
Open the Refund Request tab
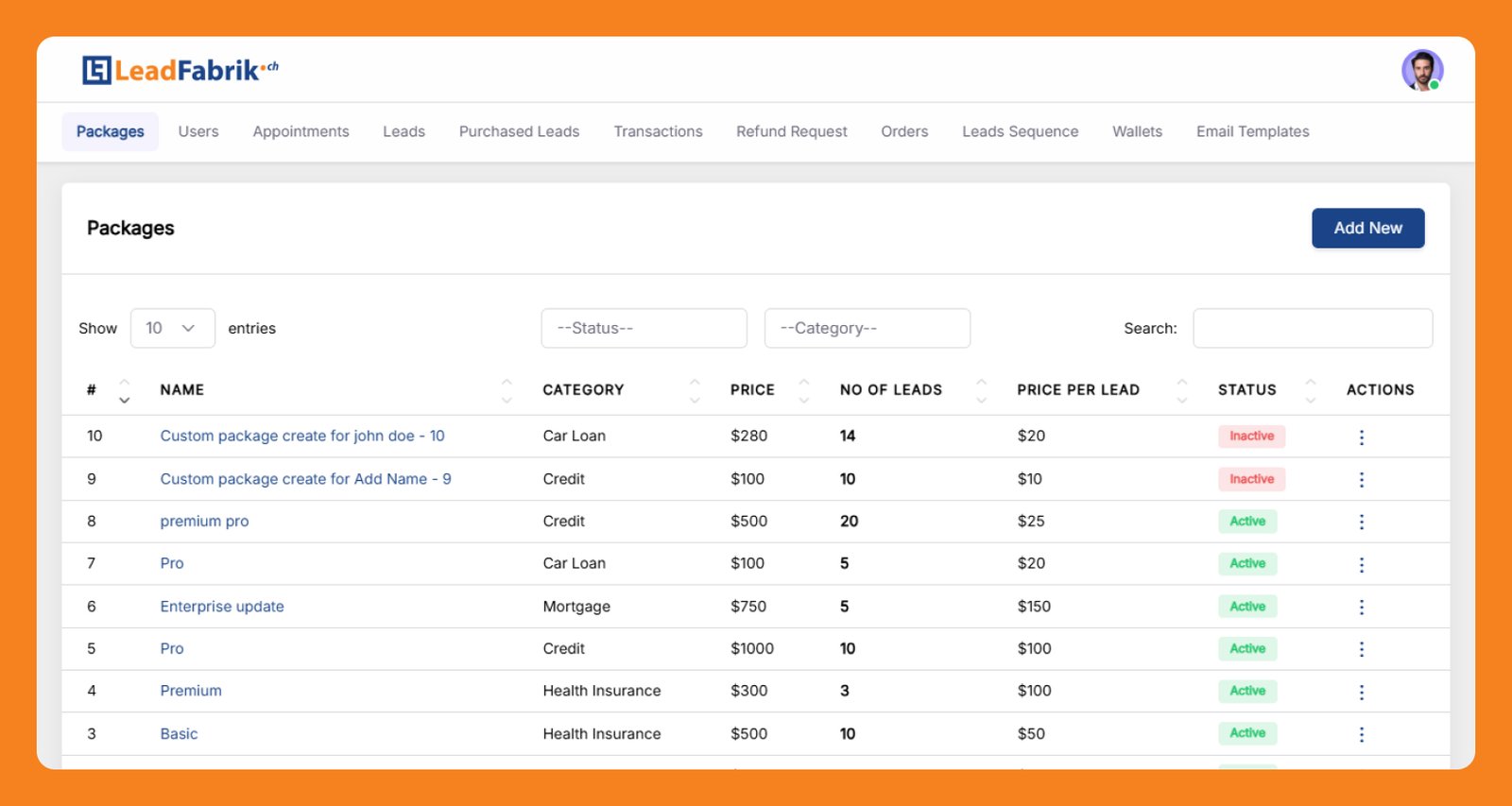[791, 131]
